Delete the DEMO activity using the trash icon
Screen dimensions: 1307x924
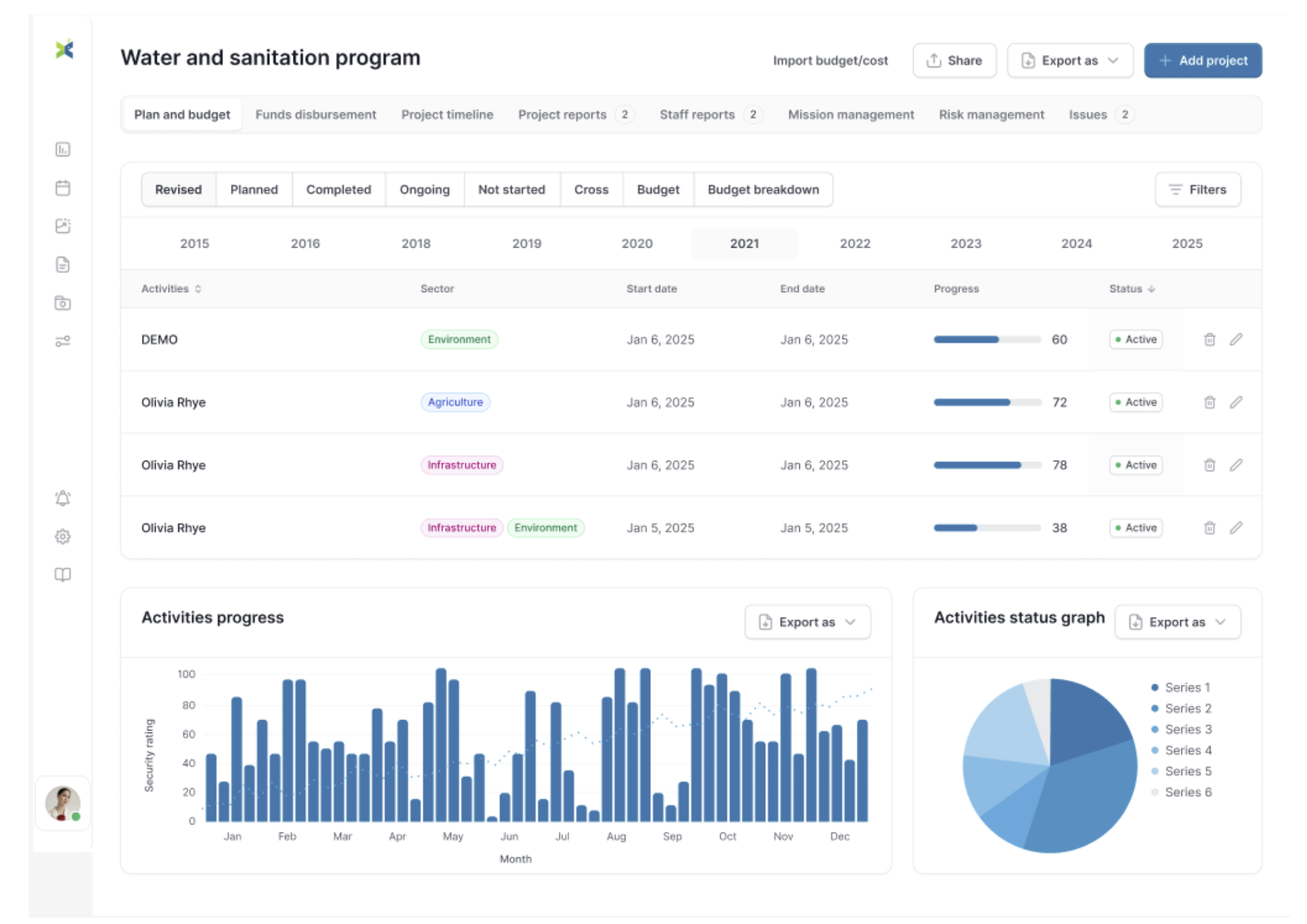click(x=1210, y=339)
